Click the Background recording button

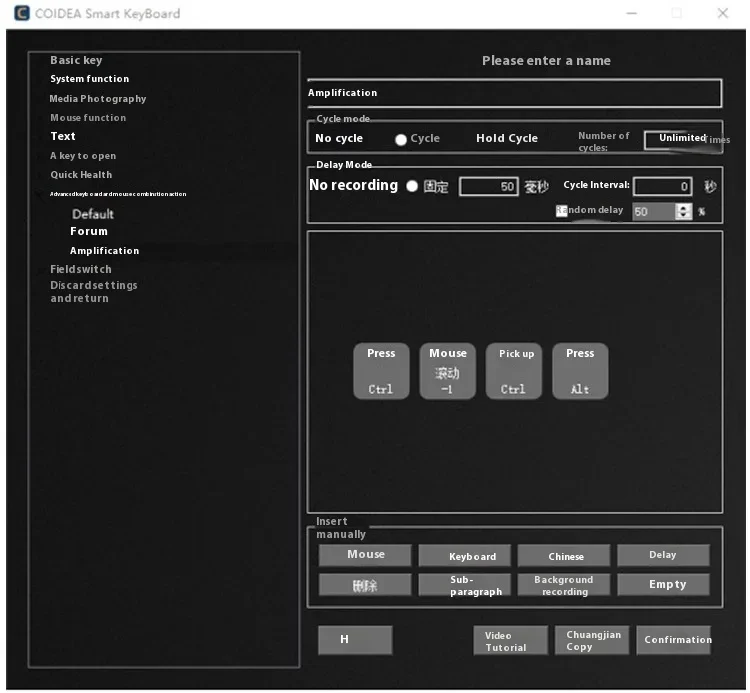click(564, 585)
